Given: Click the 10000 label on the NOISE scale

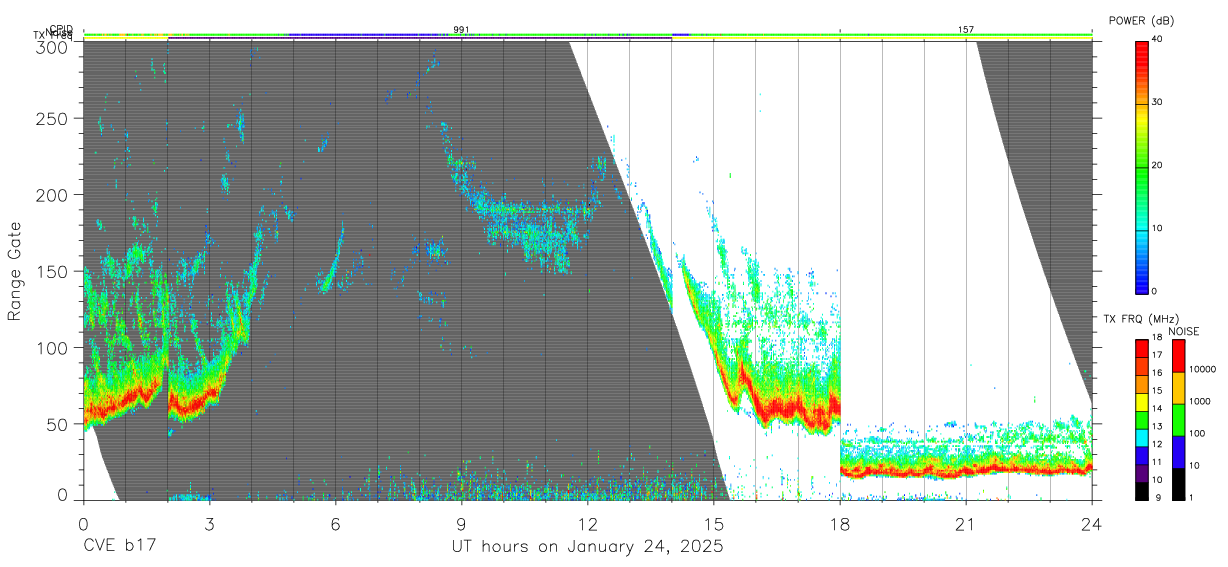Looking at the screenshot, I should [1201, 369].
